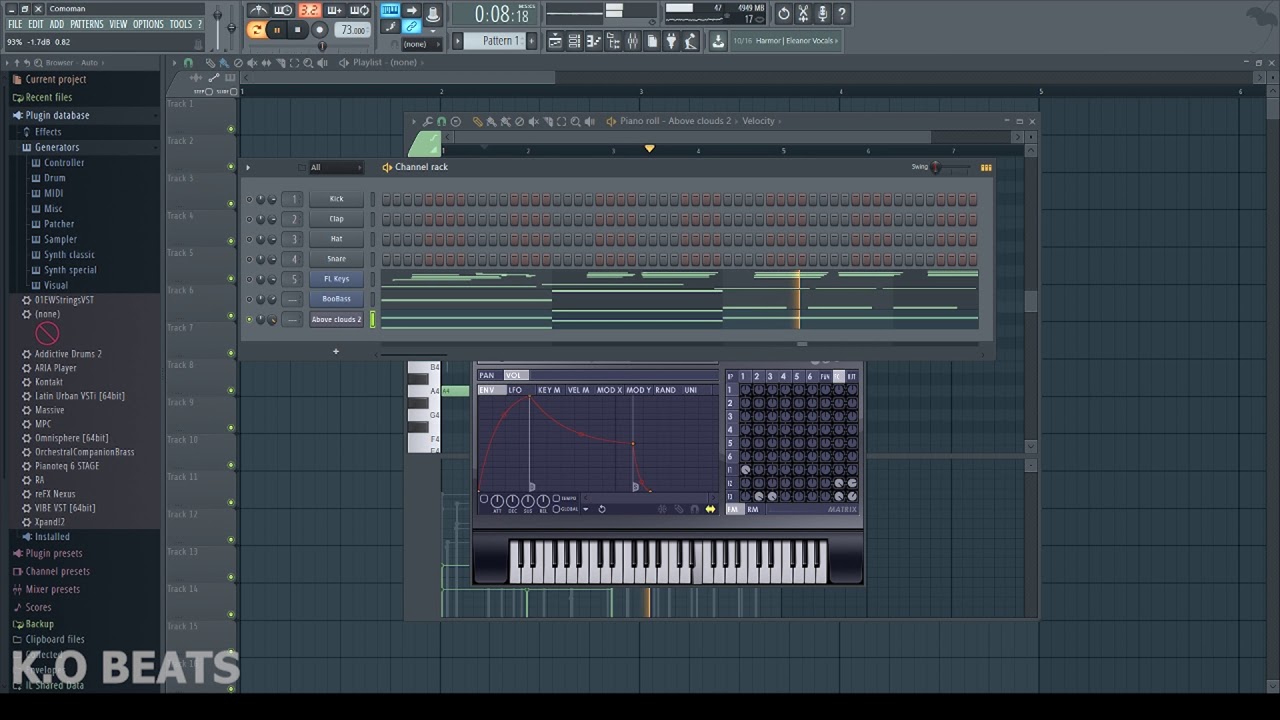The image size is (1280, 720).
Task: Click the Kick channel button
Action: [x=336, y=199]
